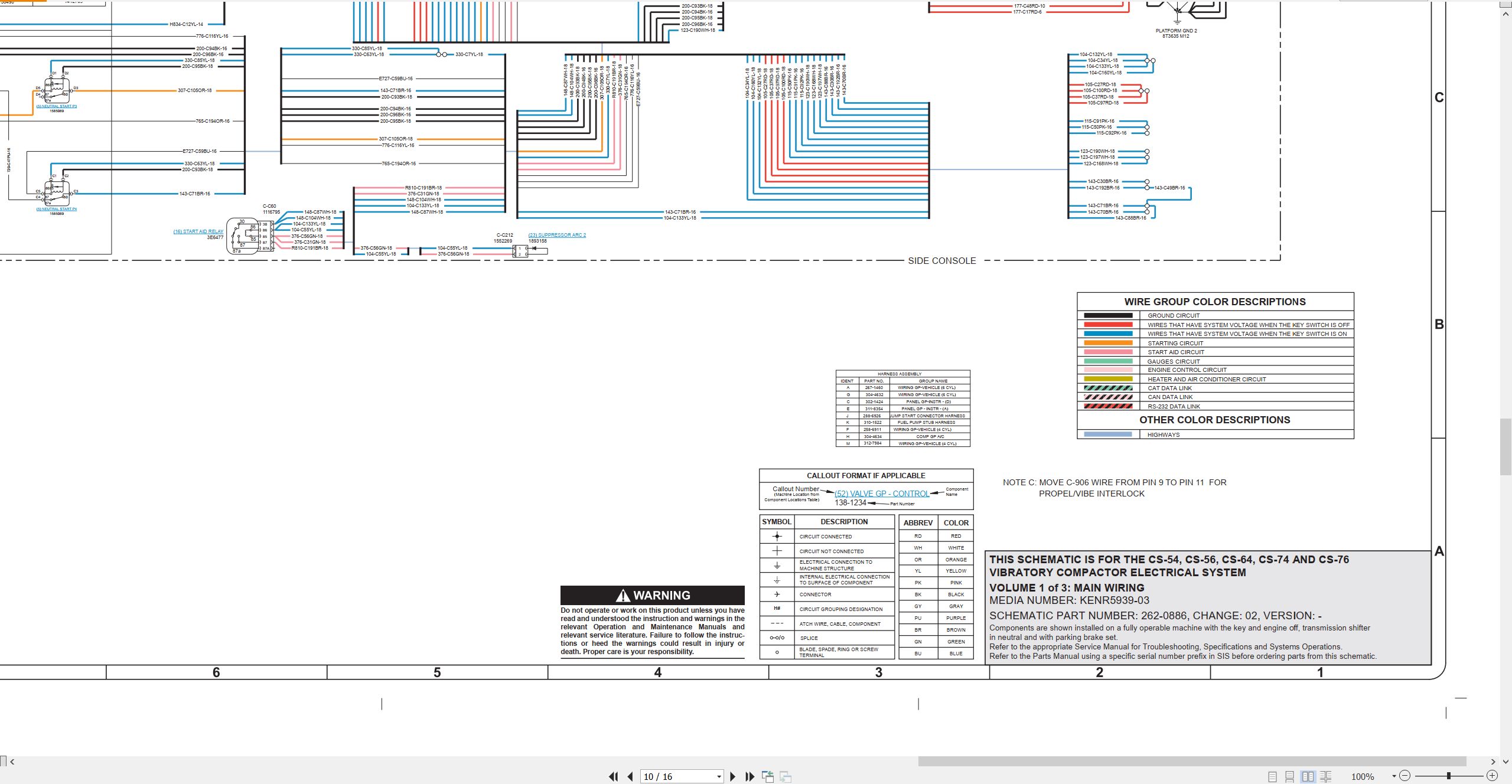Click the BLUE color cell

point(956,654)
